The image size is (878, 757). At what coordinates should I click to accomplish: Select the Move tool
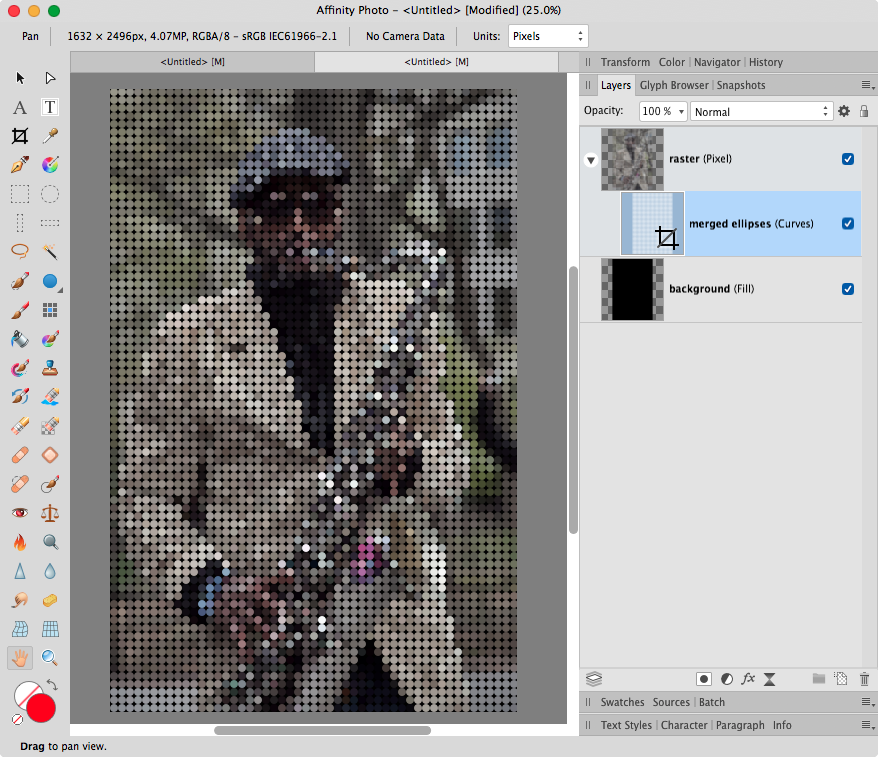pos(19,78)
